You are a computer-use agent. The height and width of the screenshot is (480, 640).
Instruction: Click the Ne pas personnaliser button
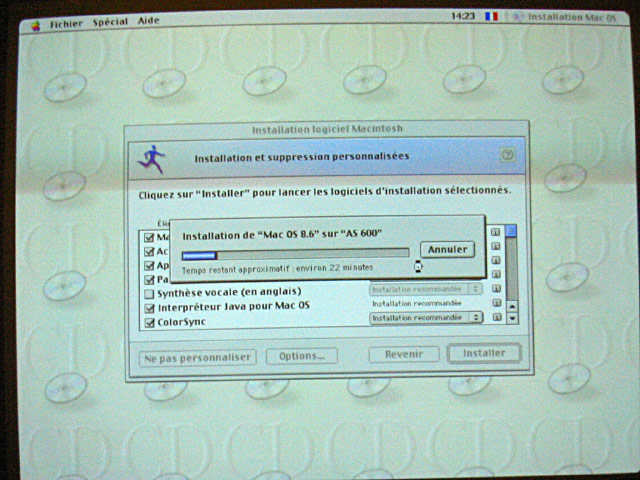pyautogui.click(x=198, y=358)
